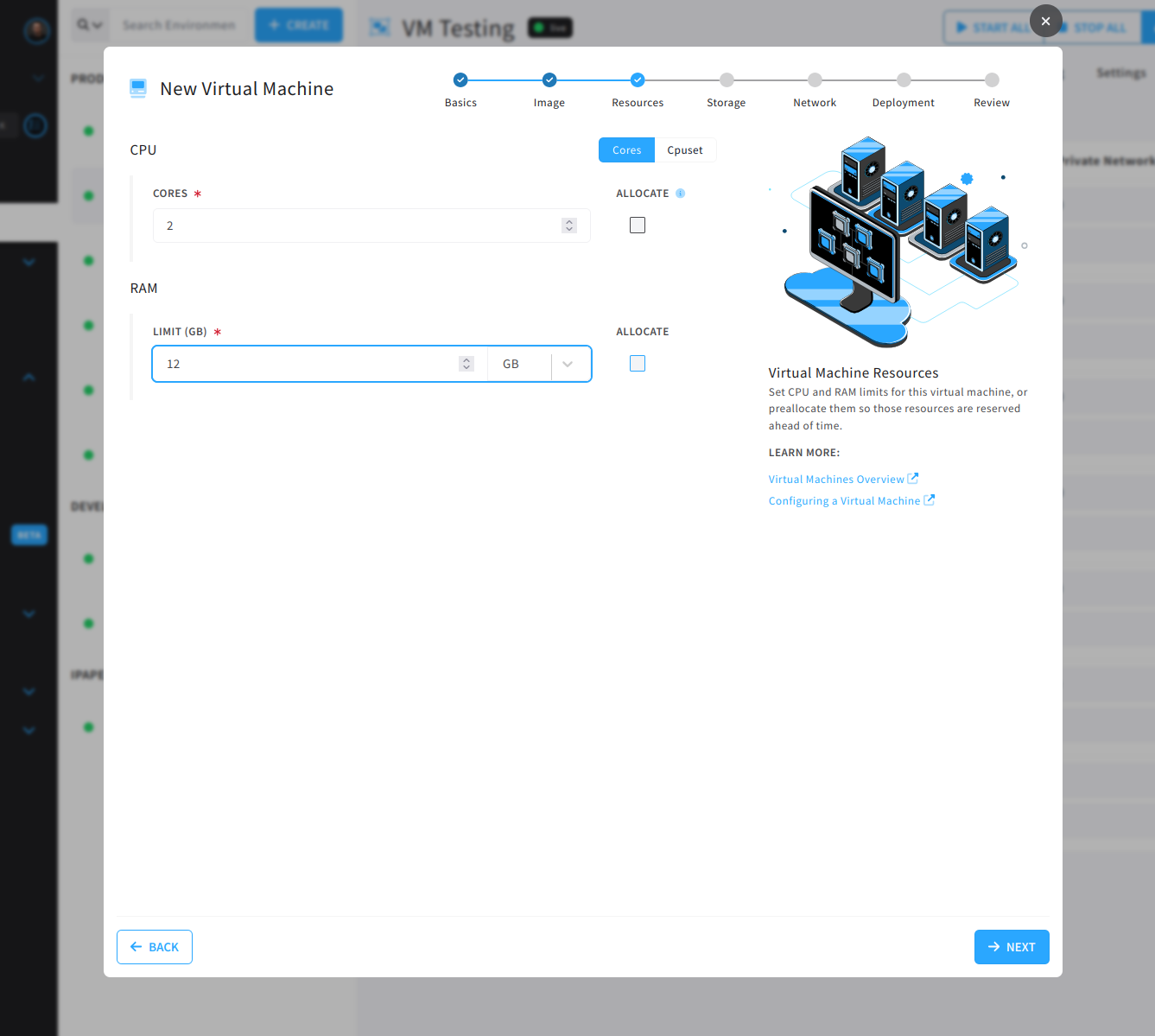Click the info icon next to CPU ALLOCATE

[x=680, y=193]
